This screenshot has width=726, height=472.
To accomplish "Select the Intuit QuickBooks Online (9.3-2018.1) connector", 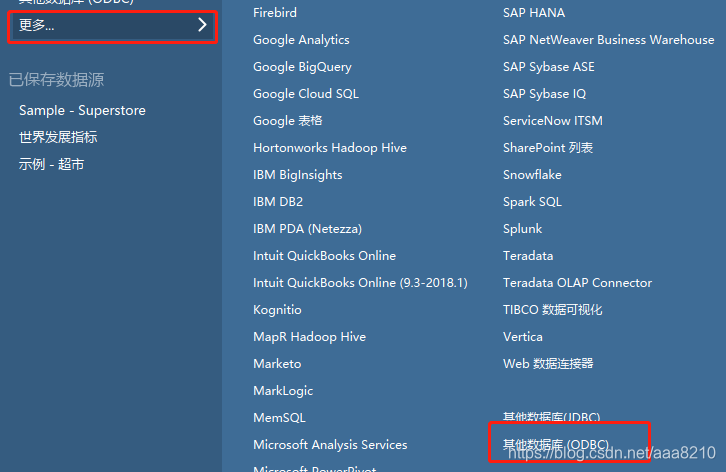I will tap(360, 283).
